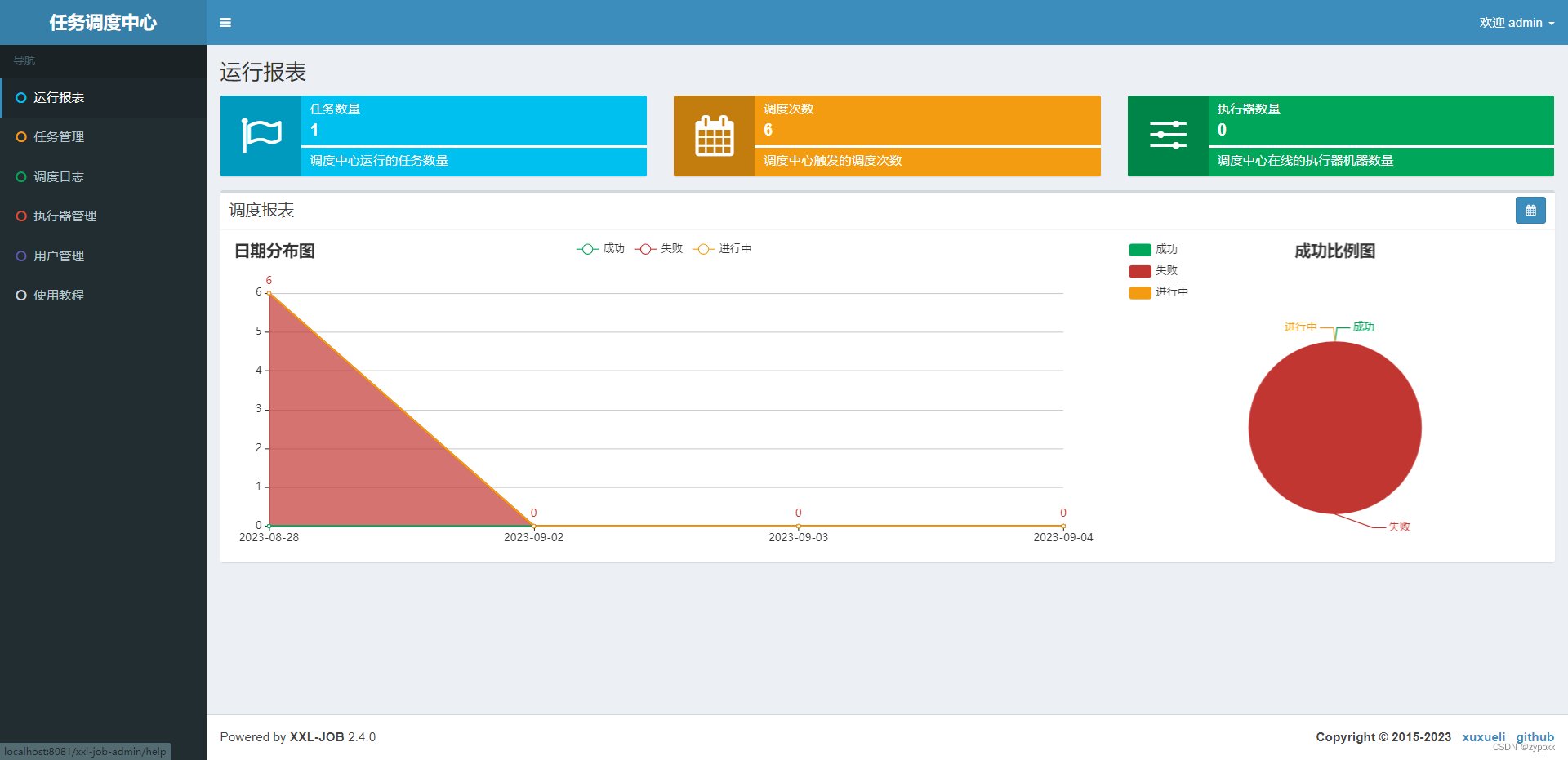This screenshot has height=760, width=1568.
Task: Click the 失败 label beside the pie chart
Action: (1399, 527)
